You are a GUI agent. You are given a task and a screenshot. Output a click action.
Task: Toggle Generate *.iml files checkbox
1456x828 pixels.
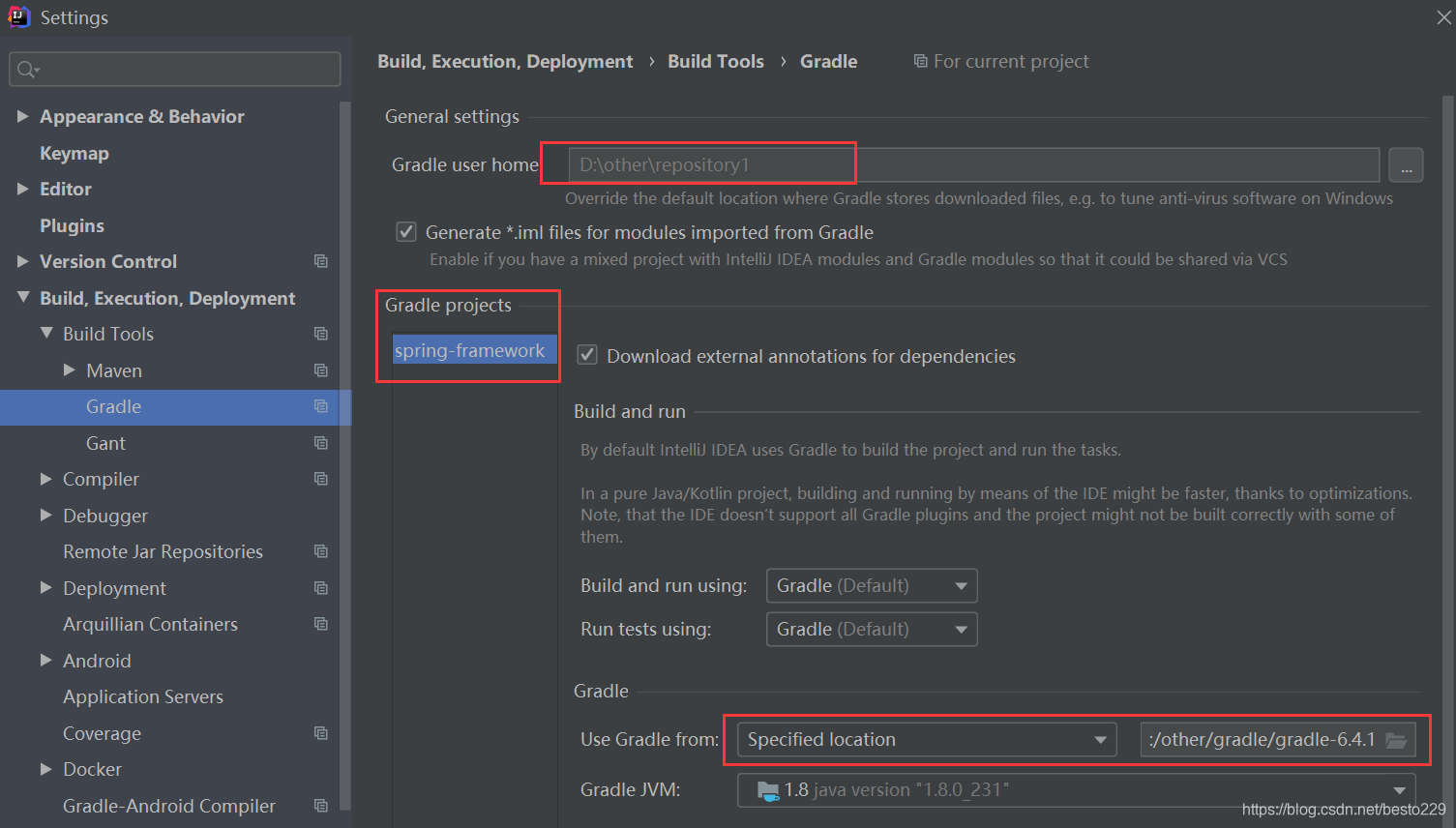[x=406, y=232]
